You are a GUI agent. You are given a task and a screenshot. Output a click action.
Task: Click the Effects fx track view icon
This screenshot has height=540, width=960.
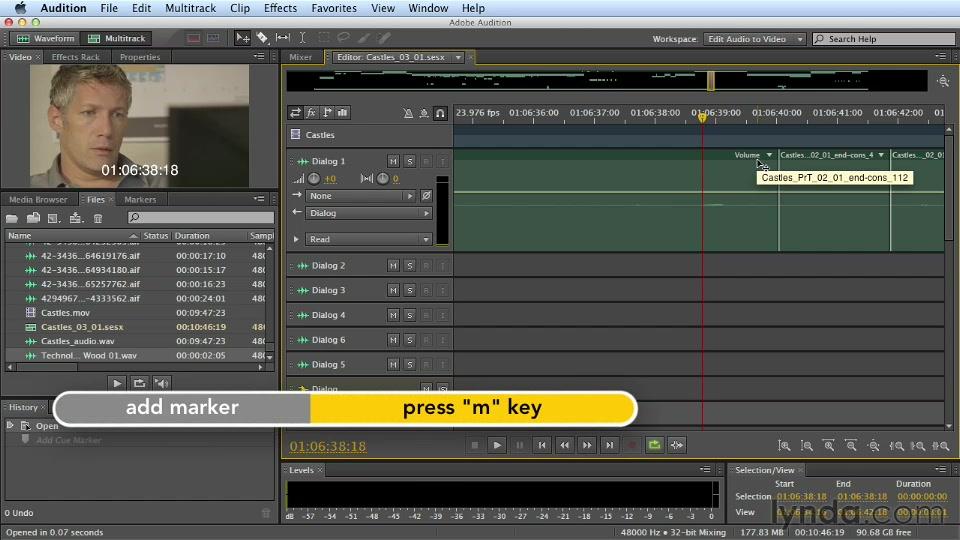311,113
